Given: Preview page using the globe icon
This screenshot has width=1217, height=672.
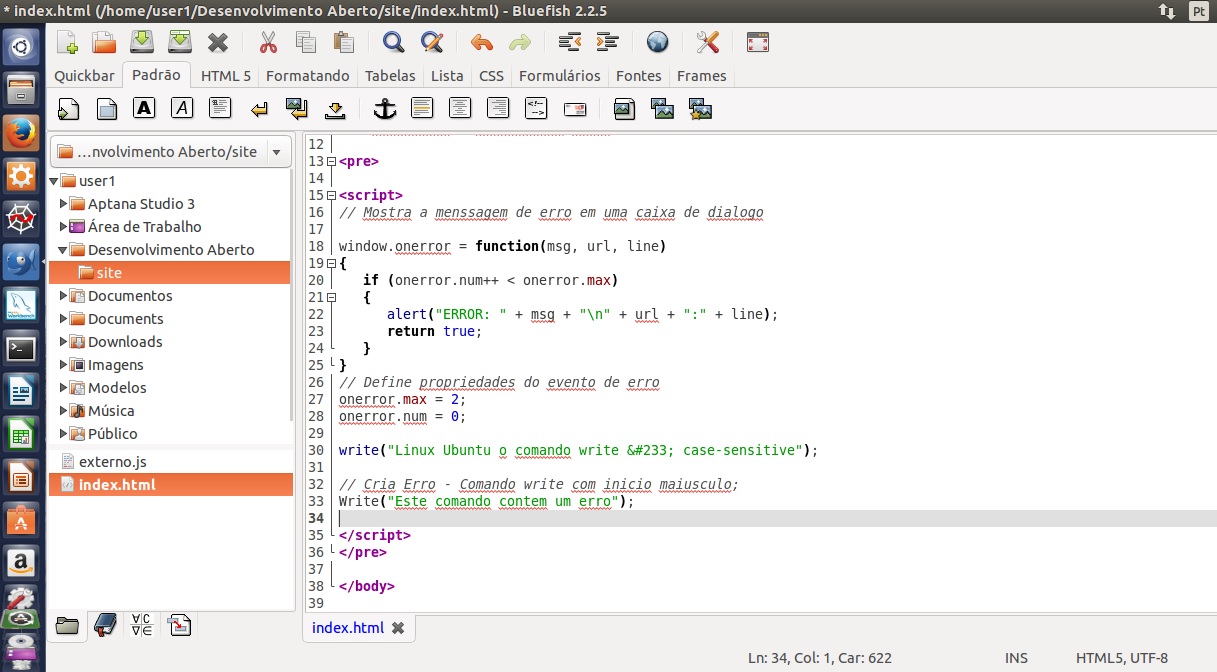Looking at the screenshot, I should 657,42.
